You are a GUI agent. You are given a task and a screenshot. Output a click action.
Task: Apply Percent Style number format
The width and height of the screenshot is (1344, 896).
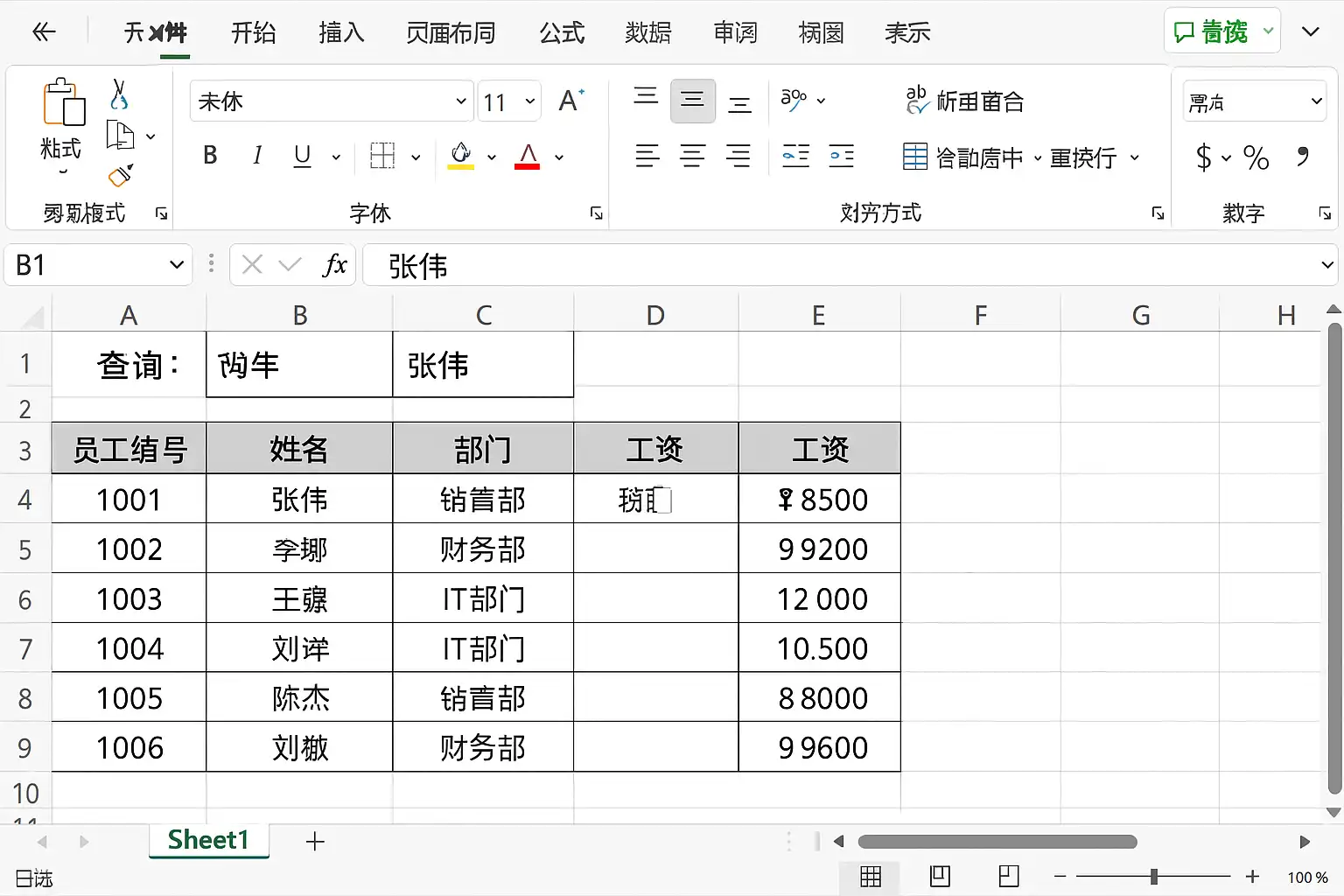point(1256,157)
